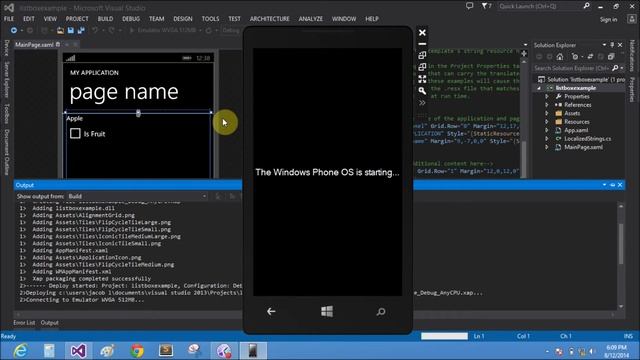Screen dimensions: 640x360
Task: Click Solution Explorer Collapse All icon
Action: pyautogui.click(x=611, y=57)
